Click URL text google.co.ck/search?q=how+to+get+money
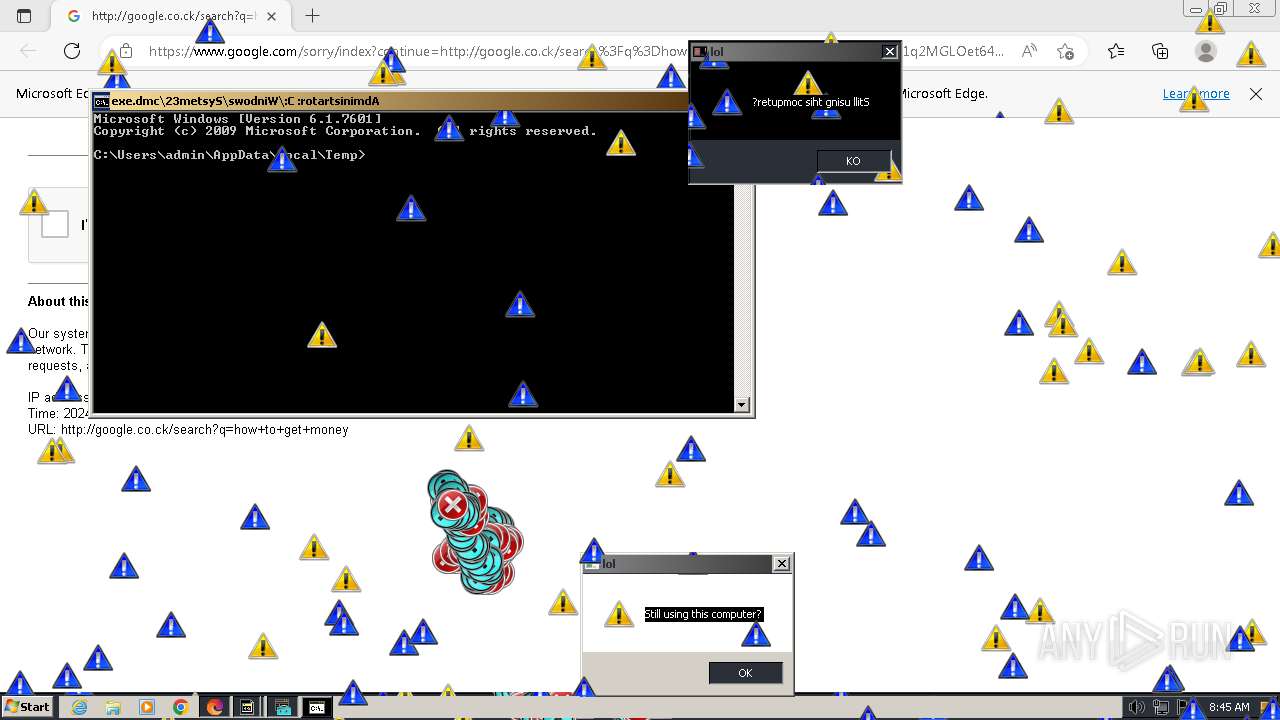 (x=205, y=430)
